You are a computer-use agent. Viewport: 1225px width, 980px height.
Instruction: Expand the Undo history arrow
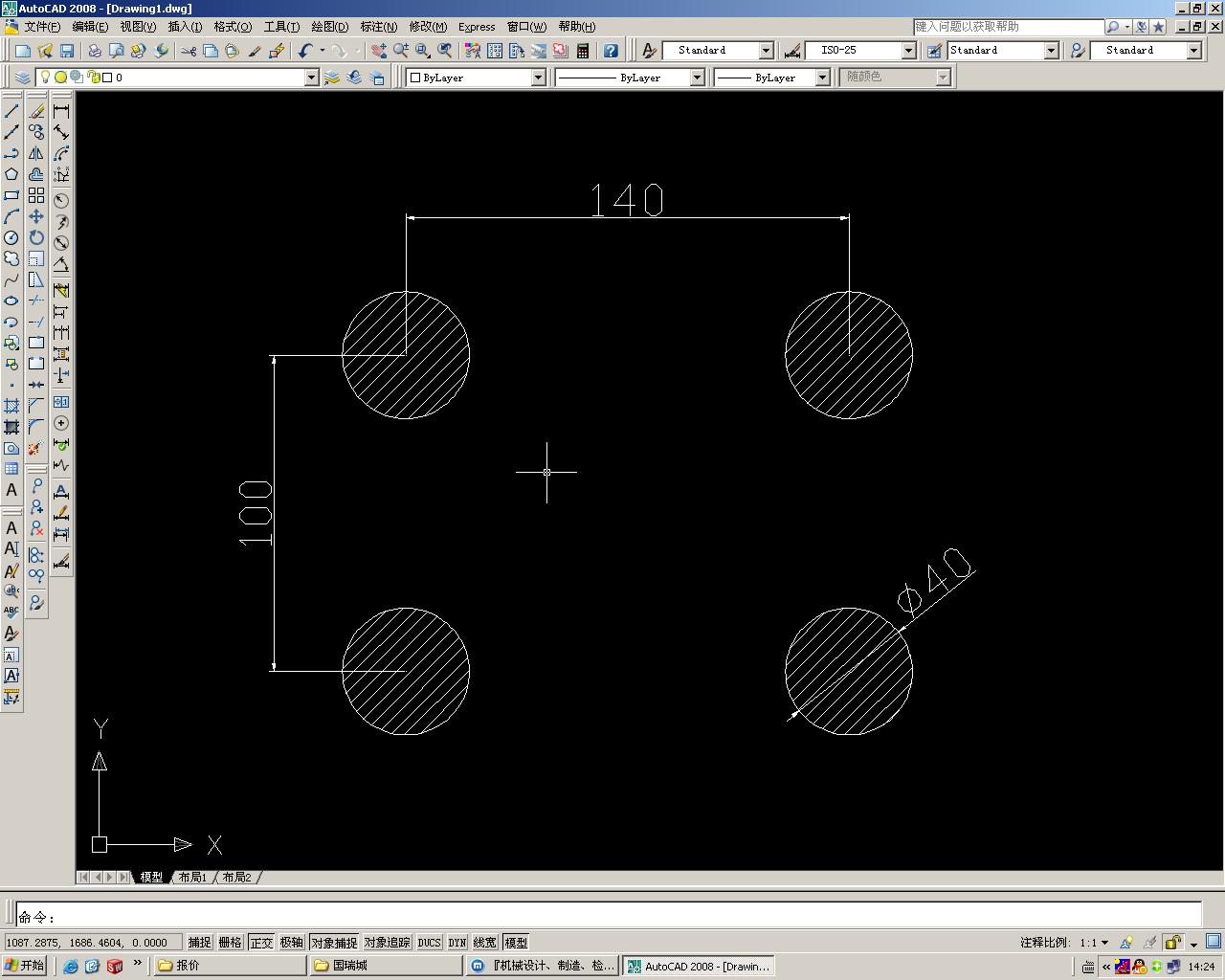pyautogui.click(x=322, y=51)
